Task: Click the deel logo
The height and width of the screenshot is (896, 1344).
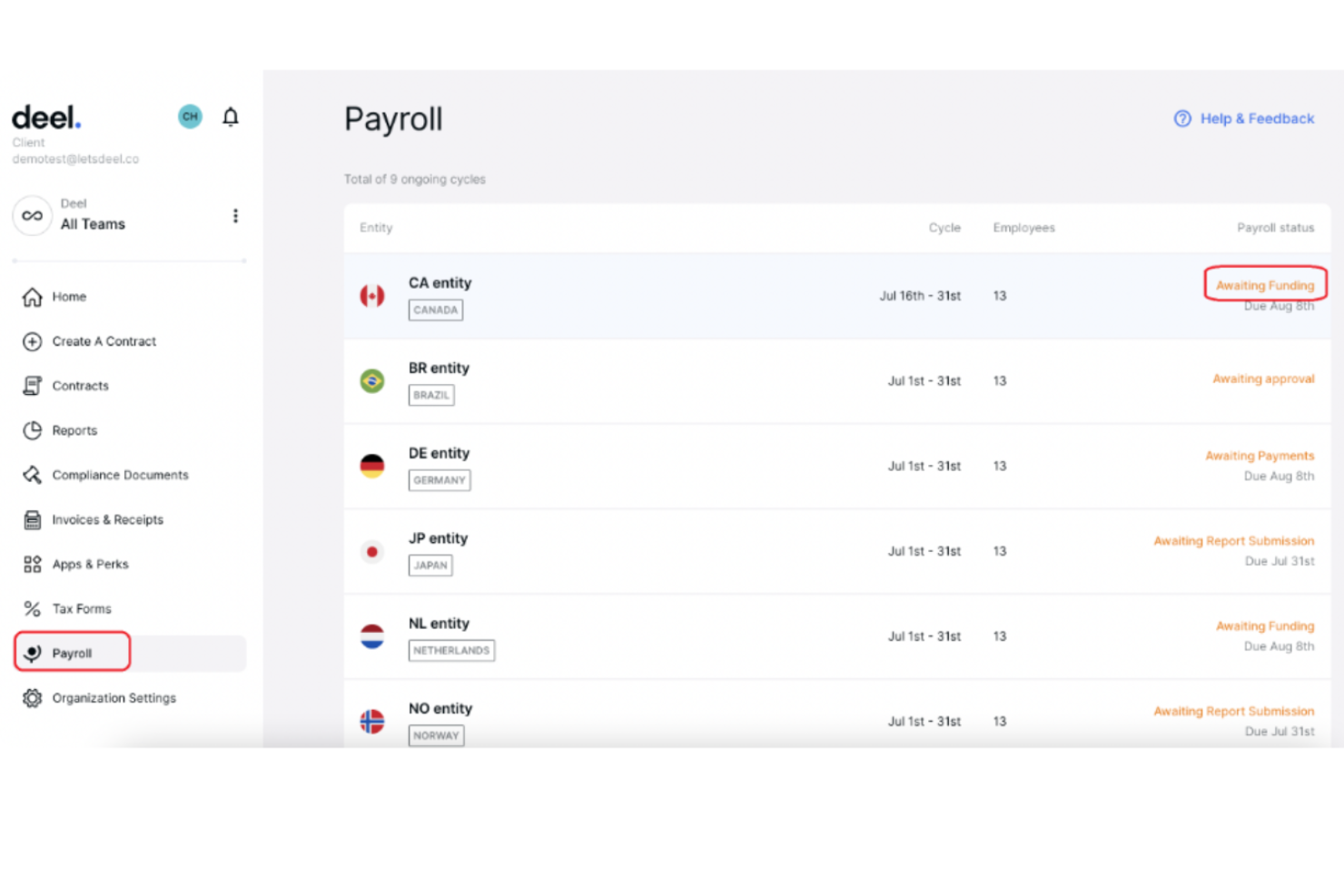Action: tap(46, 117)
